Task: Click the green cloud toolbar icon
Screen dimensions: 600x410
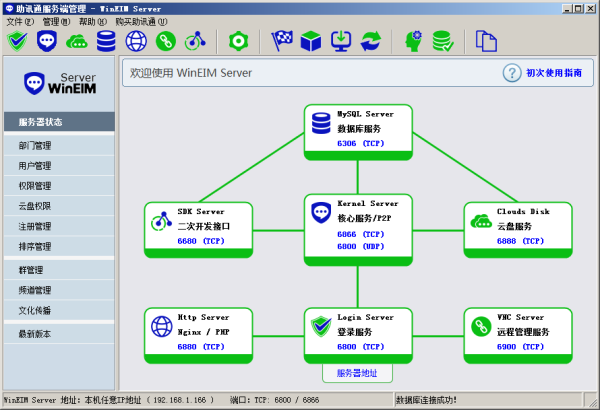Action: point(76,41)
